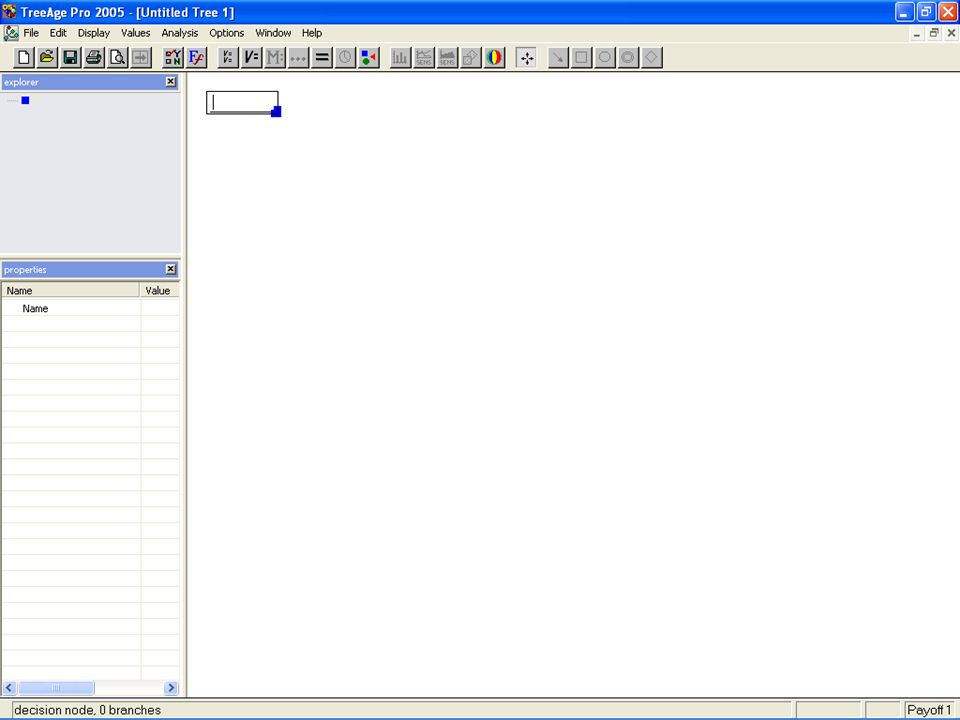Open the Help menu

[x=312, y=33]
